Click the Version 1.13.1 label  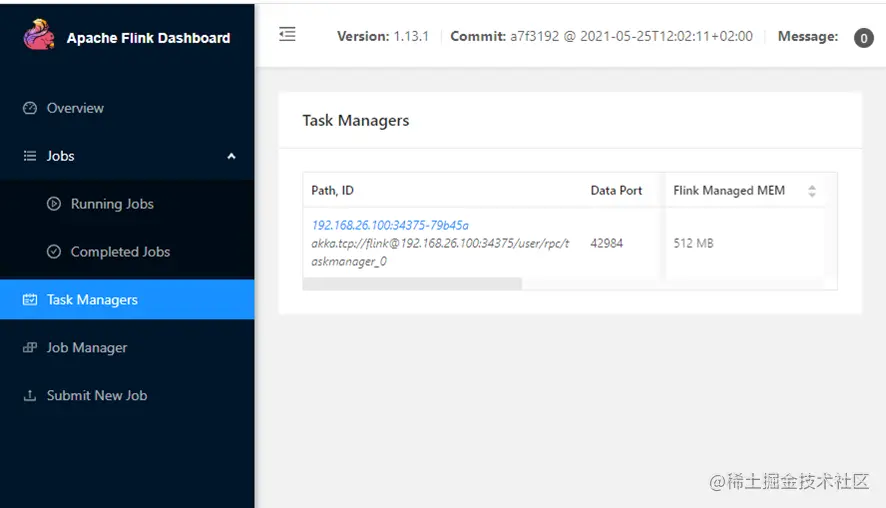[x=383, y=36]
